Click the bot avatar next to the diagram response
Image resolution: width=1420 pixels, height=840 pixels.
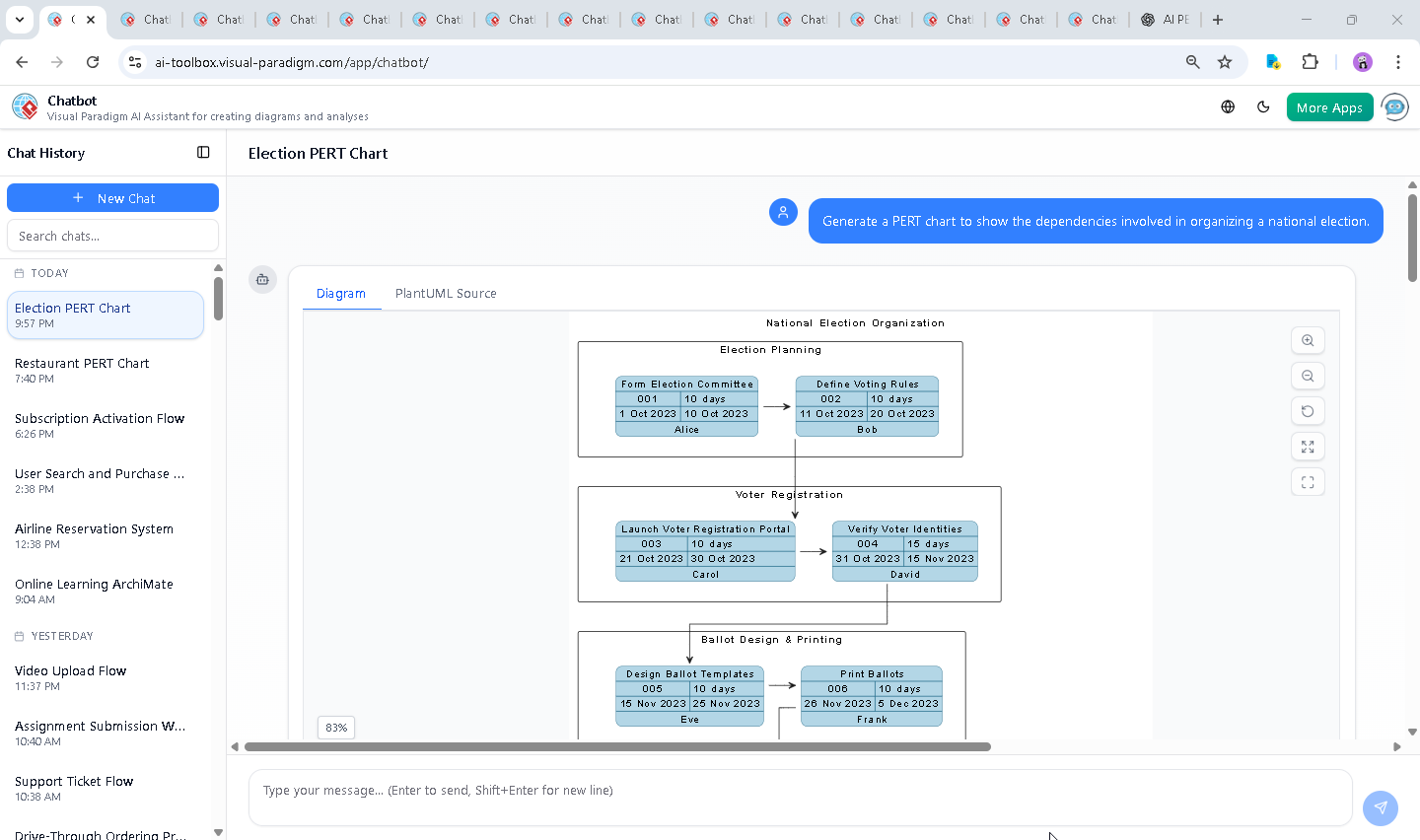262,279
